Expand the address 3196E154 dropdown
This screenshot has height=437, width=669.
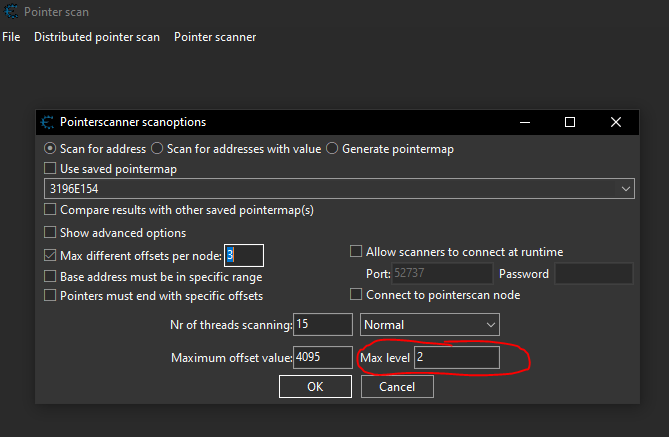626,189
